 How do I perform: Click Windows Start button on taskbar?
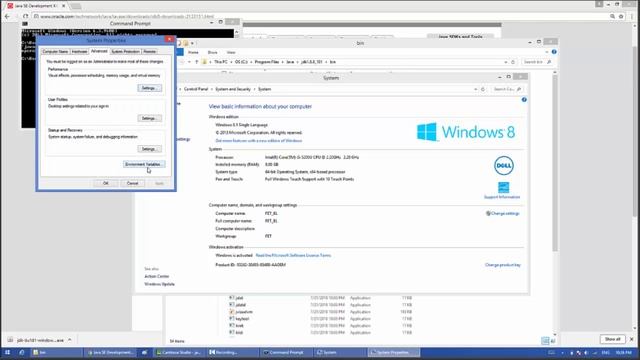(7, 352)
